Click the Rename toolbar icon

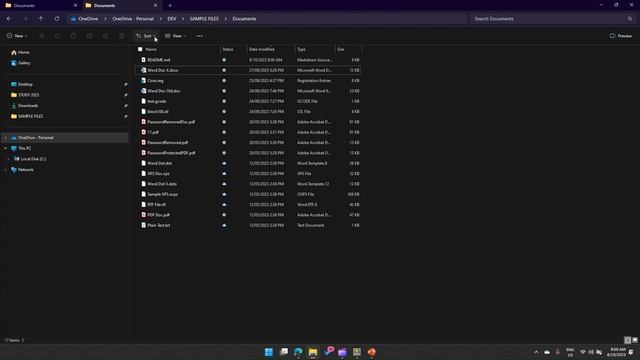click(89, 36)
